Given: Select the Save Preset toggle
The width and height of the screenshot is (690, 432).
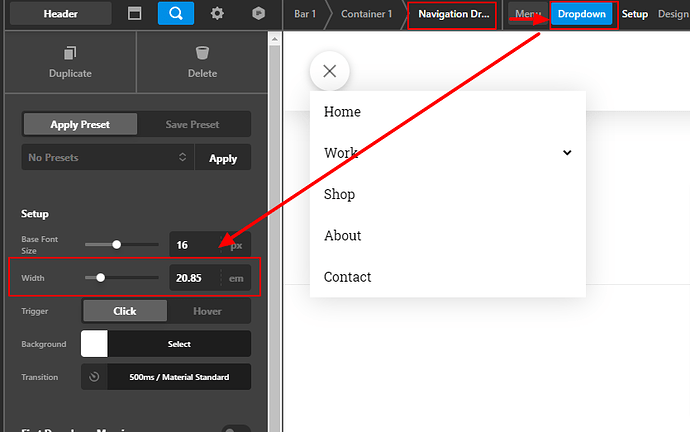Looking at the screenshot, I should pos(192,124).
